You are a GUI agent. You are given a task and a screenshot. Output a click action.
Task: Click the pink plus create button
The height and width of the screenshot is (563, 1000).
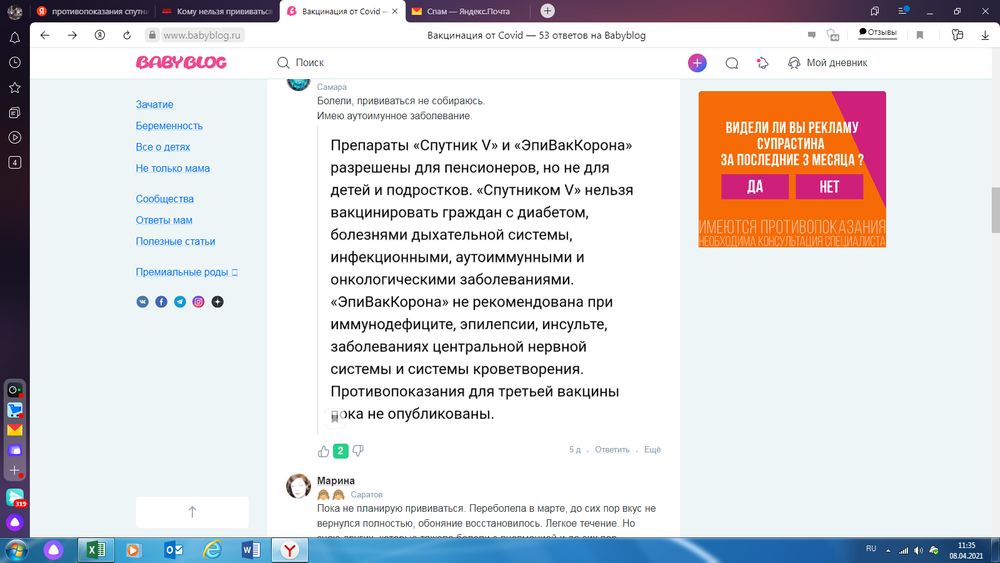click(x=697, y=63)
